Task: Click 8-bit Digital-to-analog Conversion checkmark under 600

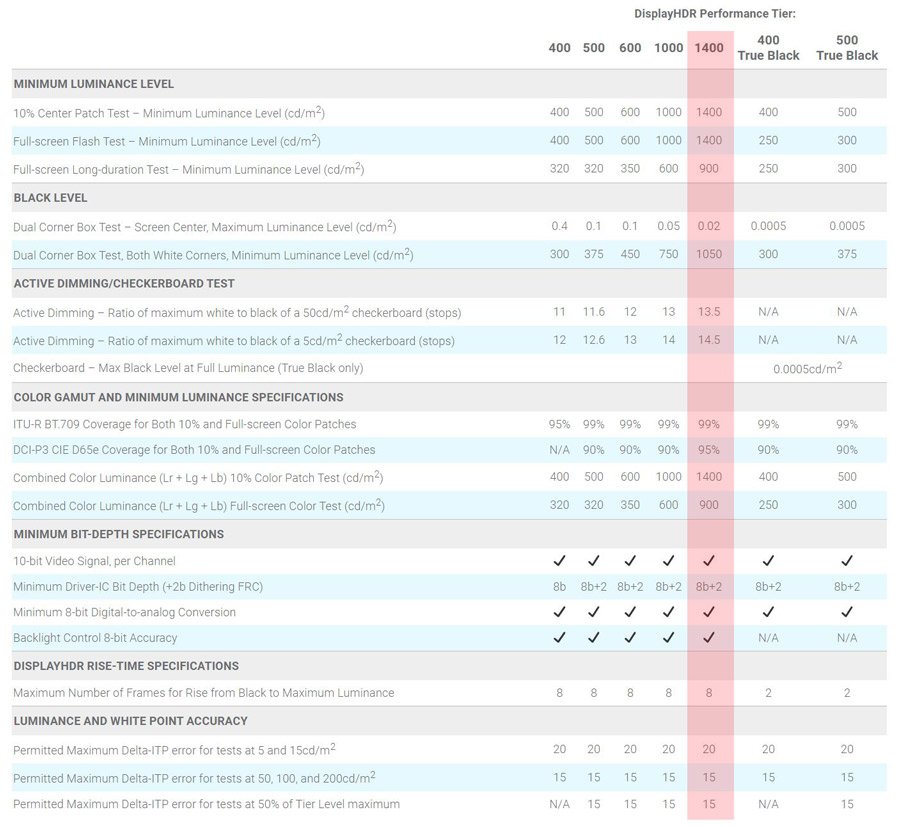Action: tap(630, 612)
